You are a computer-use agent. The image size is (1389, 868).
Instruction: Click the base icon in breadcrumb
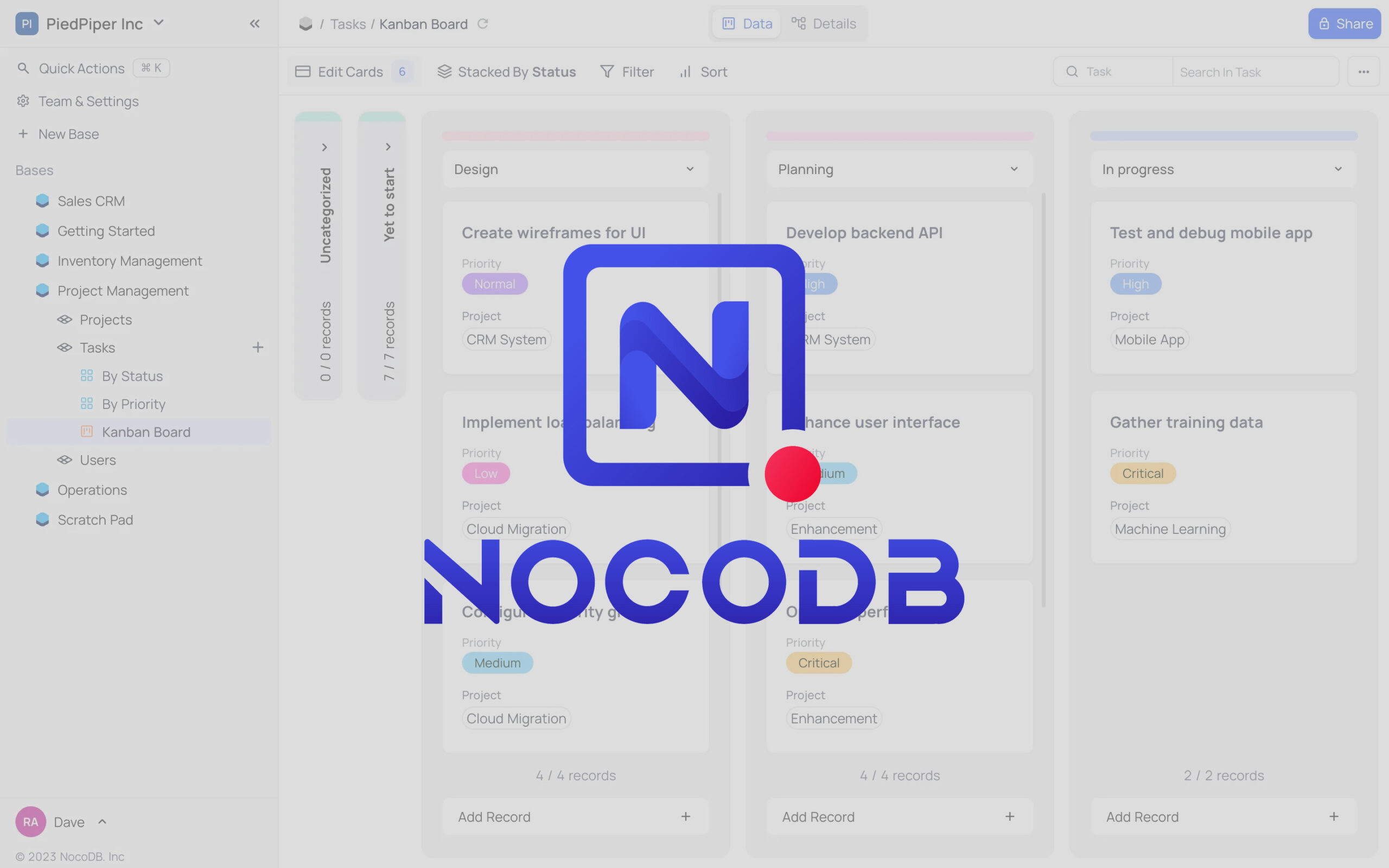306,23
